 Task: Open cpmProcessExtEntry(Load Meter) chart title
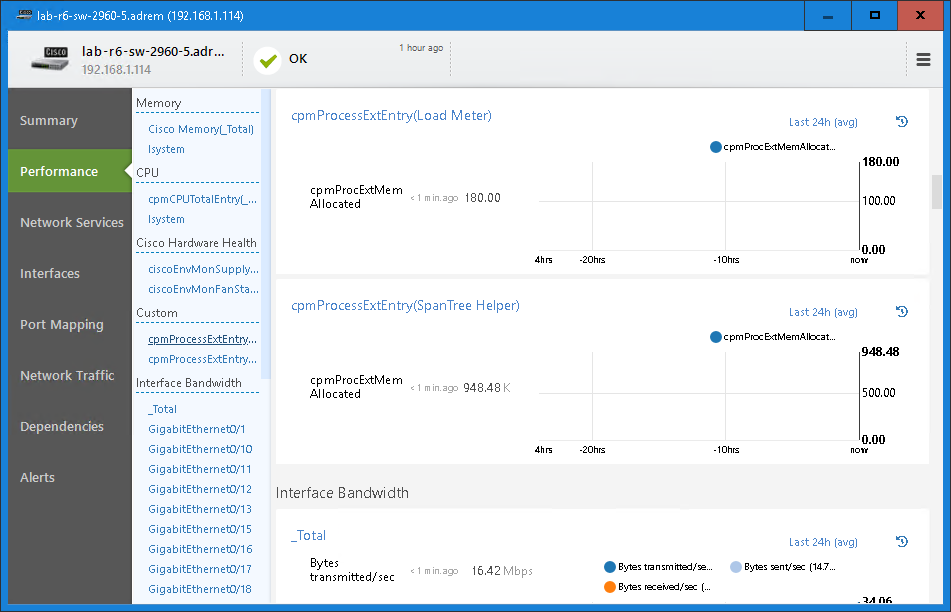(x=391, y=115)
